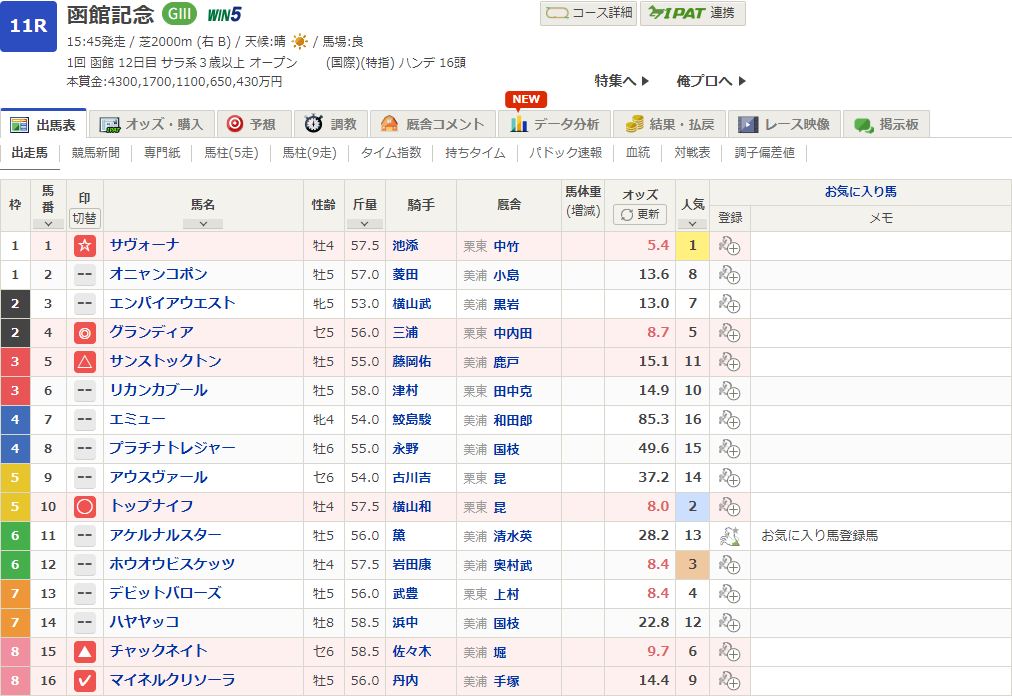Click the registered favorite icon for アケルナルスター
The image size is (1012, 696).
coord(728,535)
